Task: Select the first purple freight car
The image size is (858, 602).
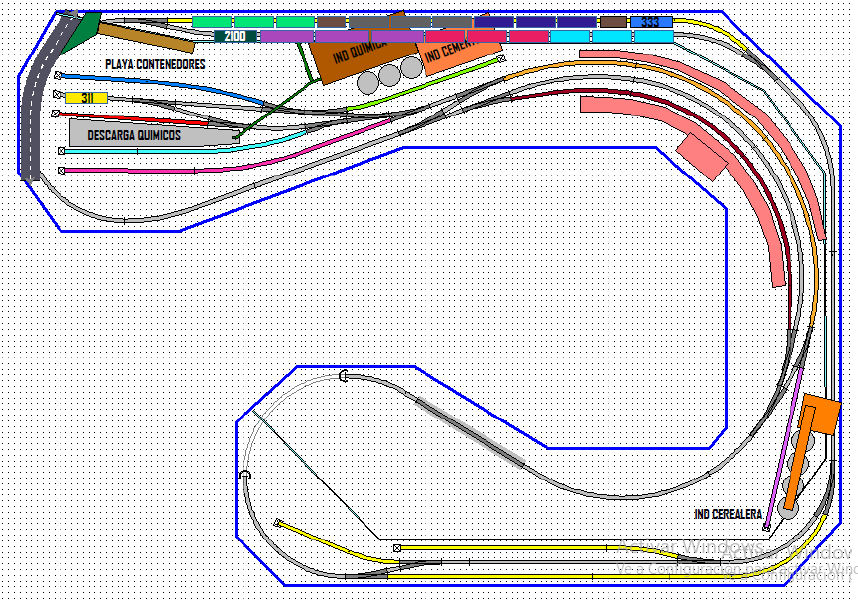Action: (287, 37)
